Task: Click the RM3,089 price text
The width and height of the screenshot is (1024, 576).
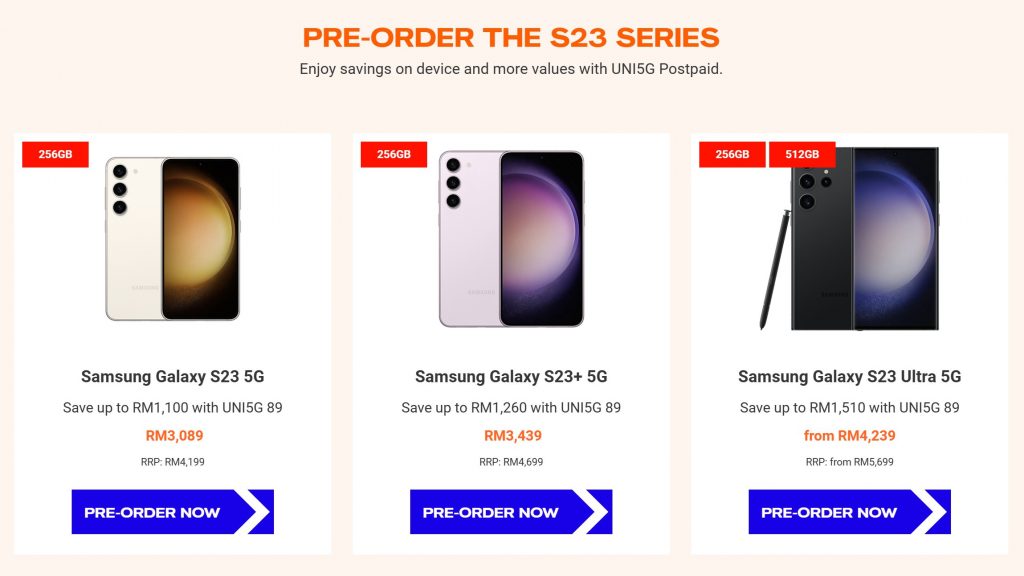Action: [174, 436]
